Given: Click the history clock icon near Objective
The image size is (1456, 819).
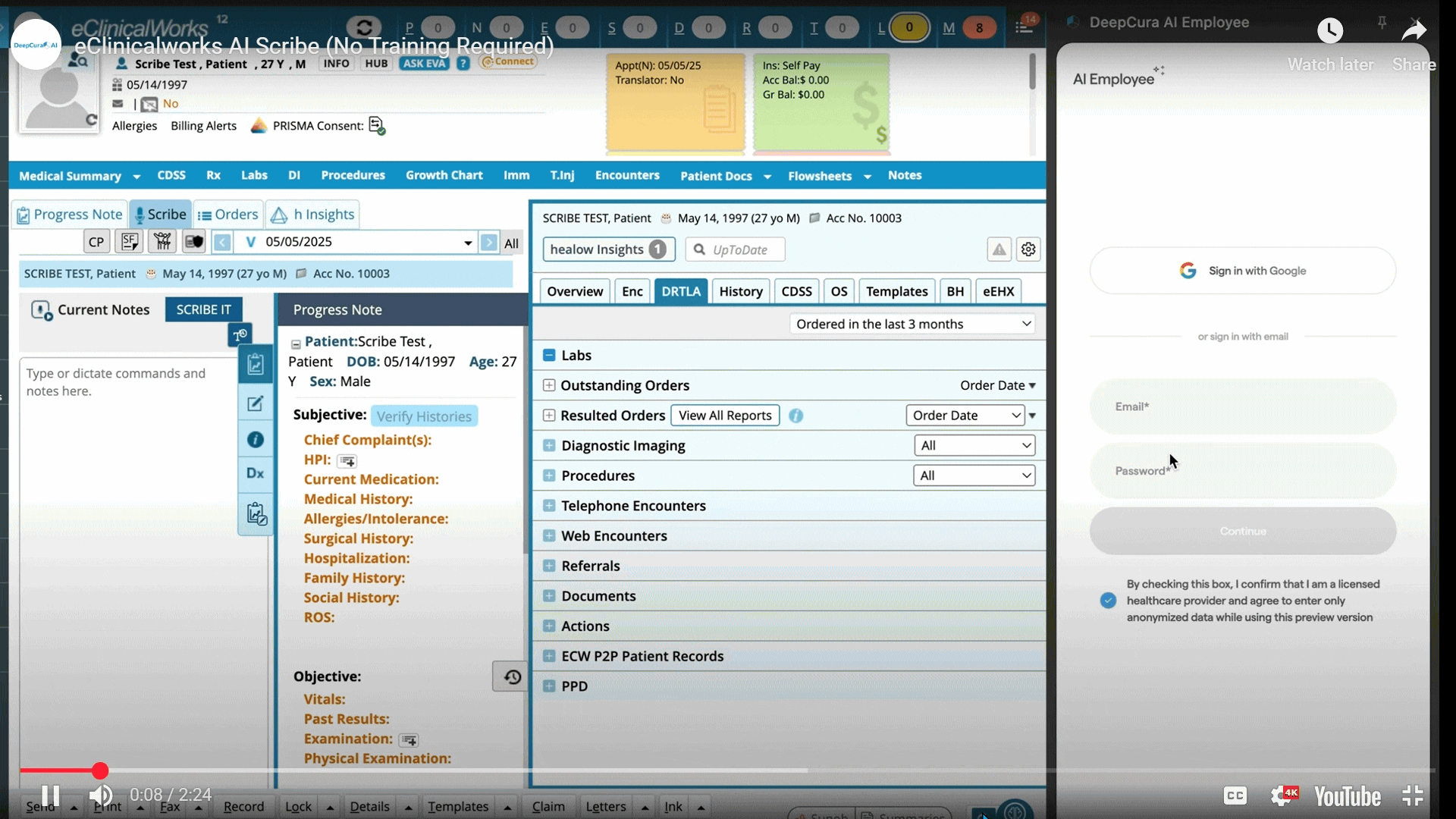Looking at the screenshot, I should (x=511, y=676).
